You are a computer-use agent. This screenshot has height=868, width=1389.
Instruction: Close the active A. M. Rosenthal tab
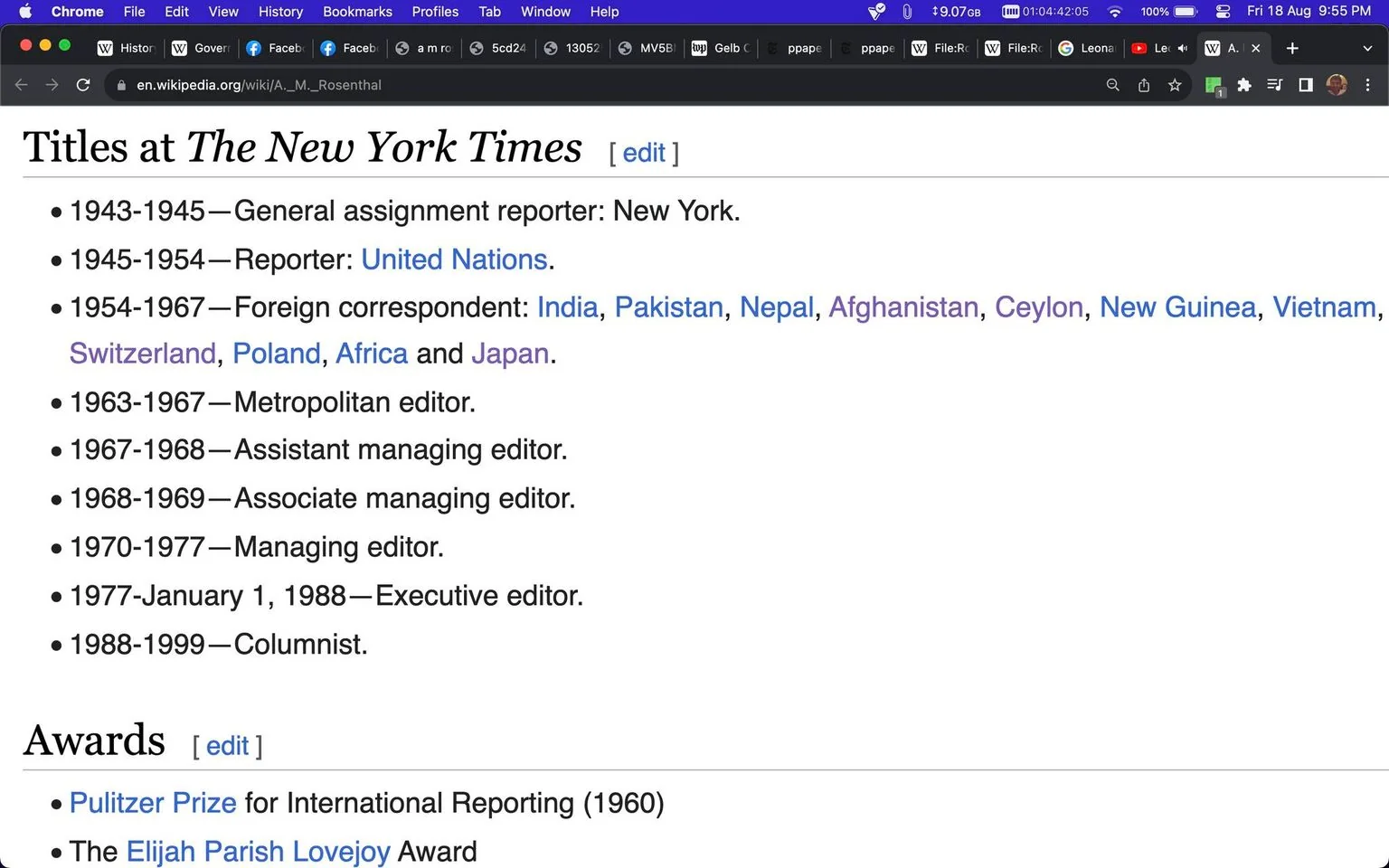pos(1255,48)
